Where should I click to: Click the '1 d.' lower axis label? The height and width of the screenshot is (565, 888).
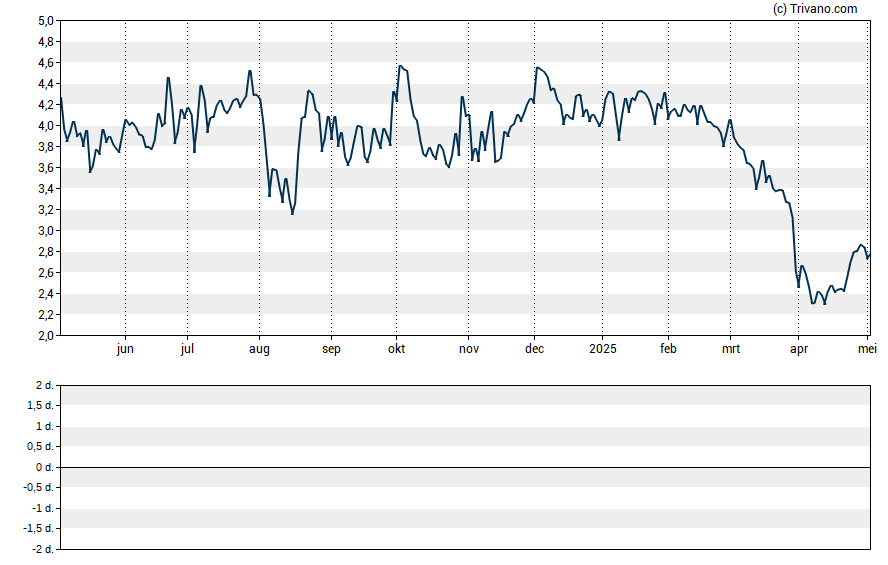point(45,426)
